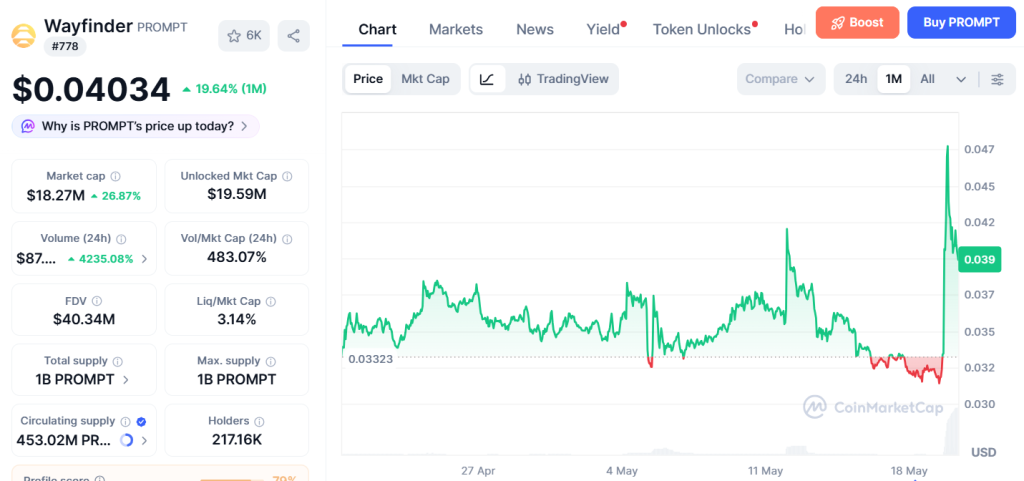The image size is (1024, 481).
Task: Open the Token Unlocks tab
Action: coord(702,29)
